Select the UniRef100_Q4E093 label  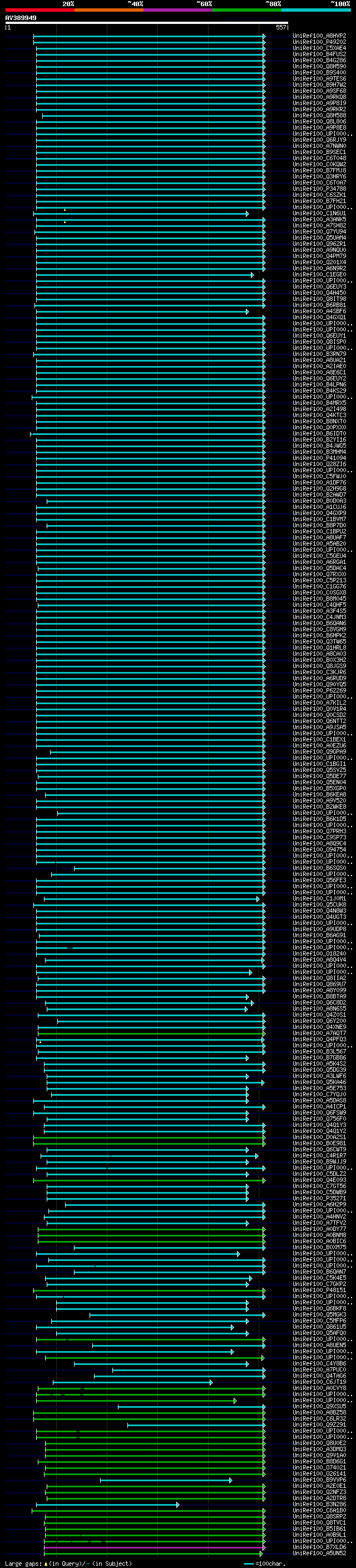(319, 1180)
